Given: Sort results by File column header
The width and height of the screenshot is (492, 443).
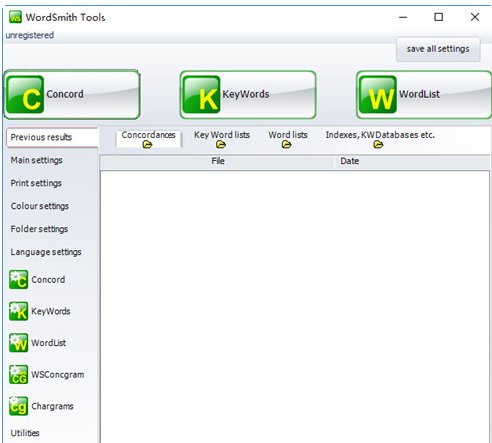Looking at the screenshot, I should (x=217, y=161).
